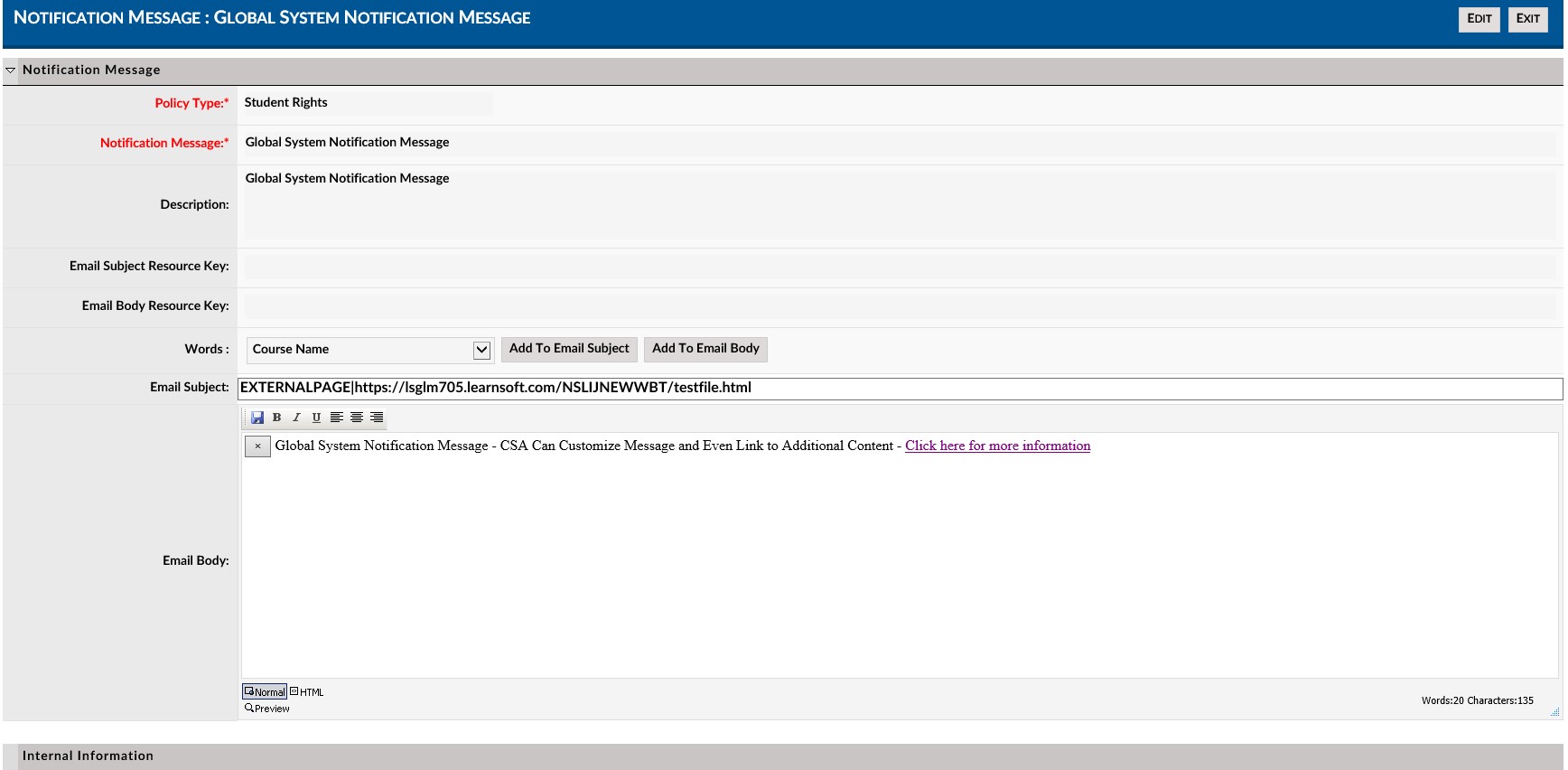Click the Exit button in header
This screenshot has height=770, width=1568.
point(1528,19)
